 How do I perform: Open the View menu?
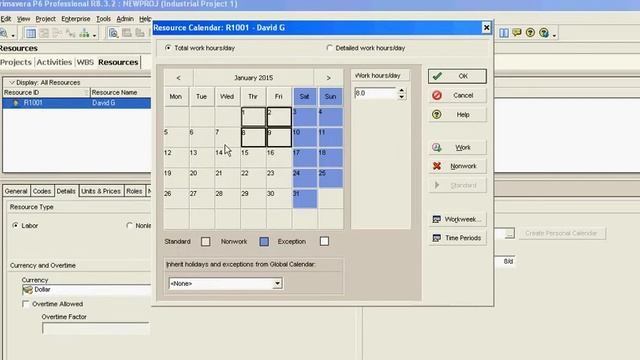[23, 19]
